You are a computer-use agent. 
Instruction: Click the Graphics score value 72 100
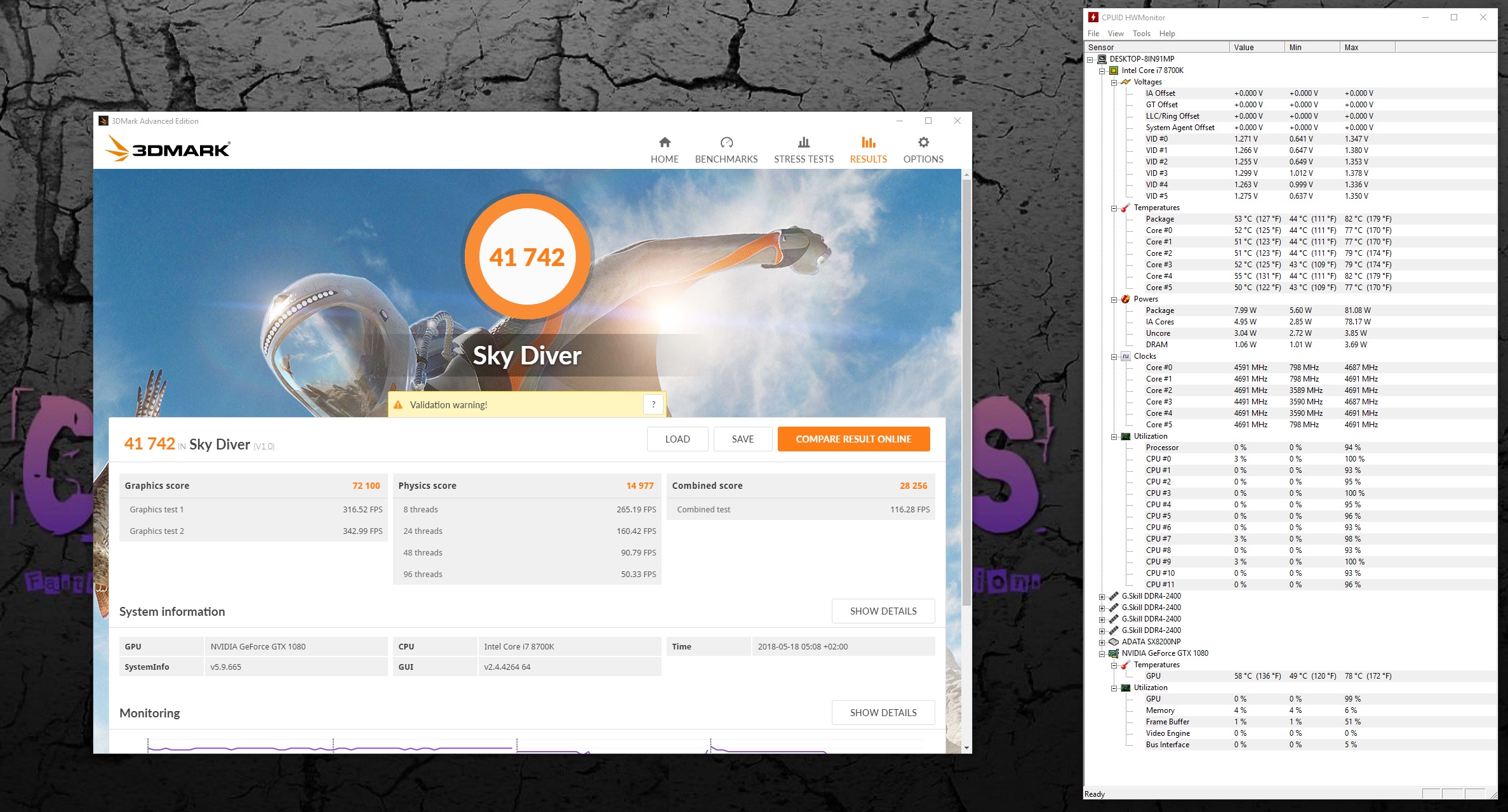pyautogui.click(x=366, y=486)
